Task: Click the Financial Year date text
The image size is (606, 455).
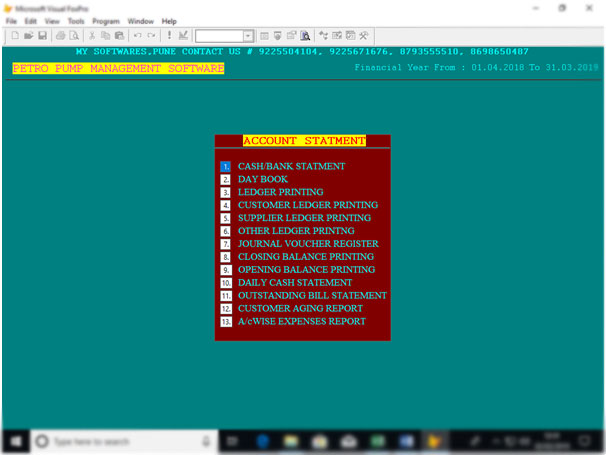Action: coord(476,67)
